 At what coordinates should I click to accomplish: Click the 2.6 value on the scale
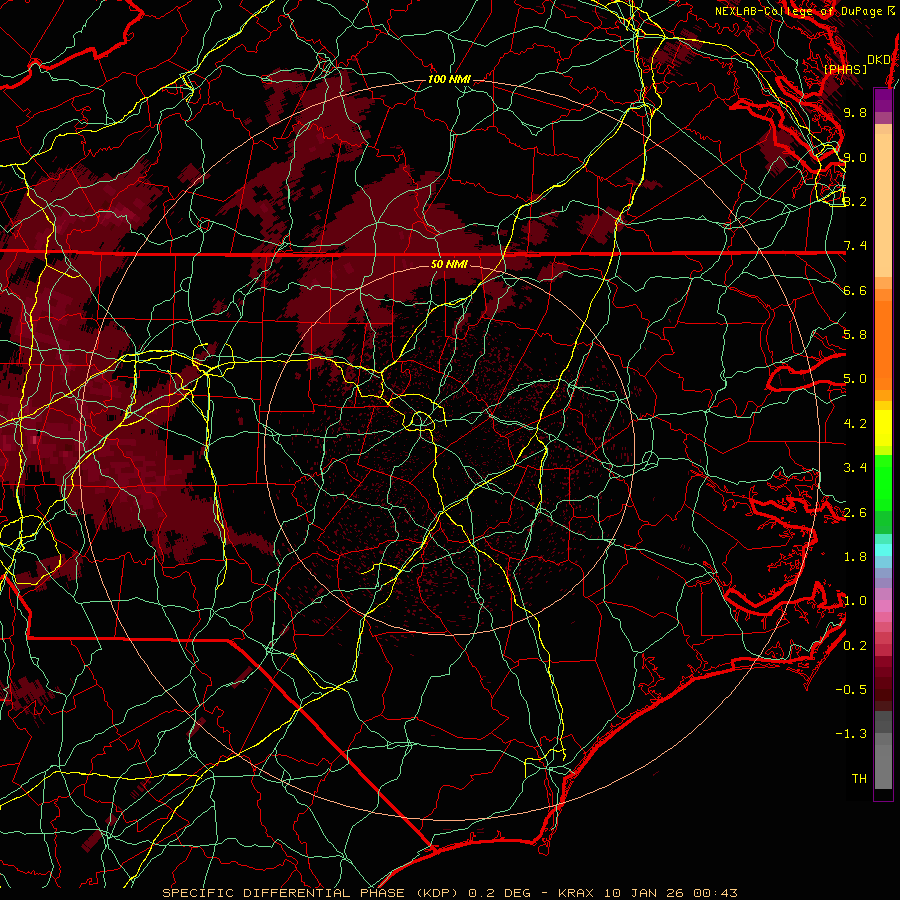click(855, 513)
